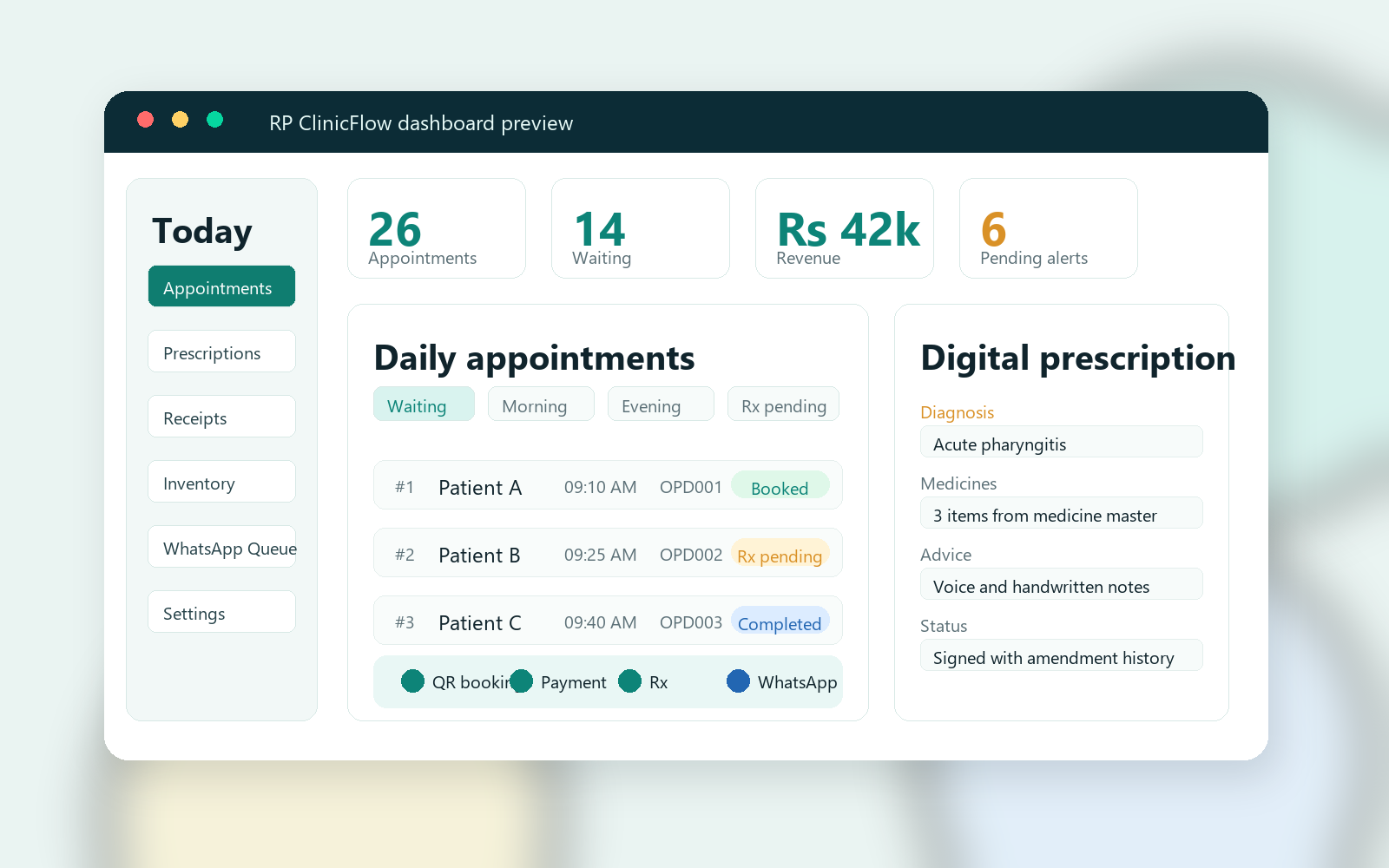Switch to the Morning filter tab
This screenshot has width=1389, height=868.
(541, 404)
